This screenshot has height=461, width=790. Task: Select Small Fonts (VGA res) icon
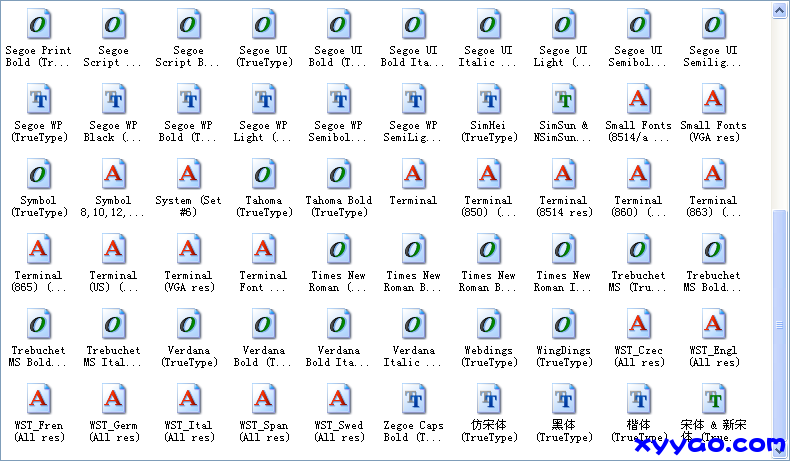pos(714,99)
